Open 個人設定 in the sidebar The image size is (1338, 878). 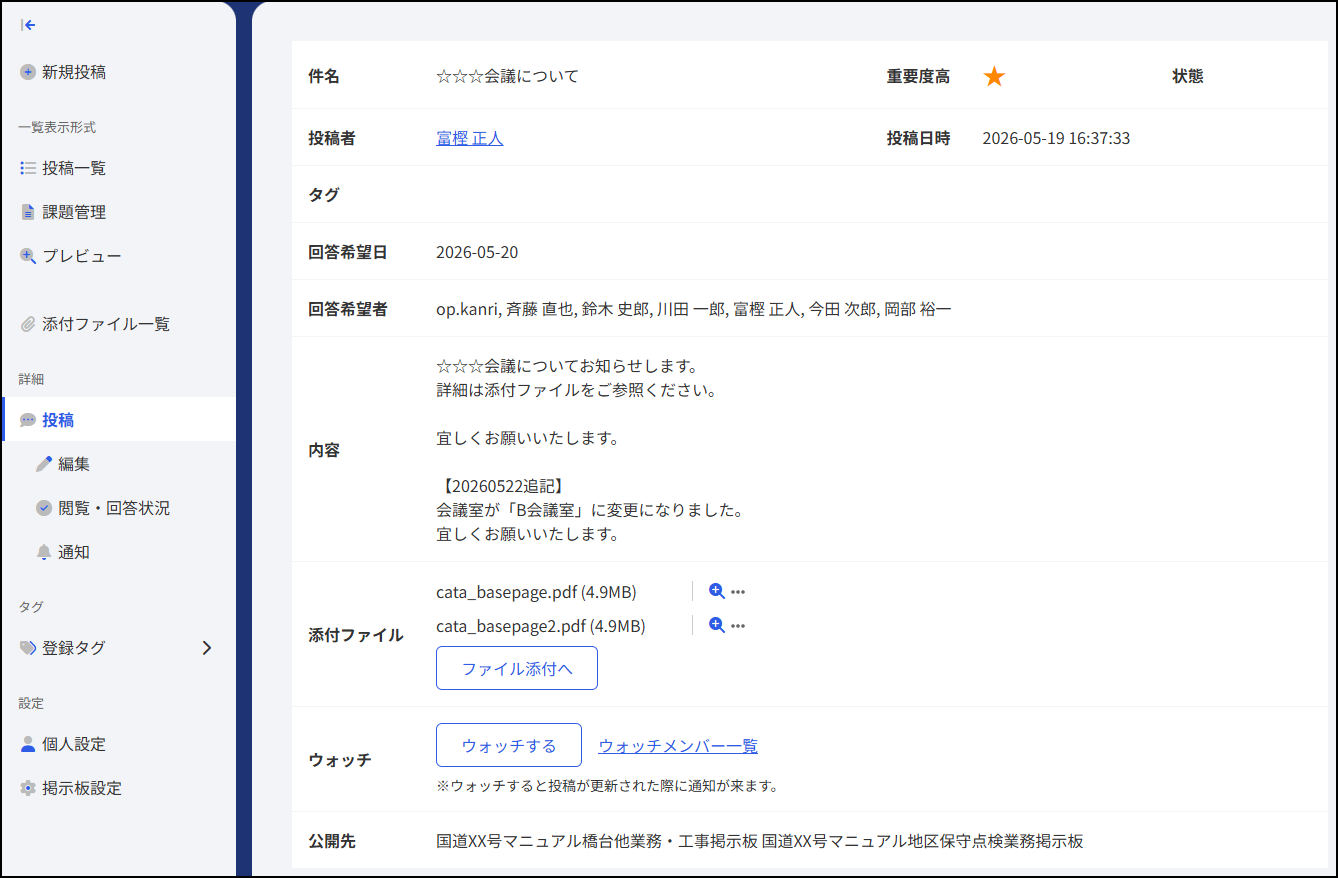[118, 744]
